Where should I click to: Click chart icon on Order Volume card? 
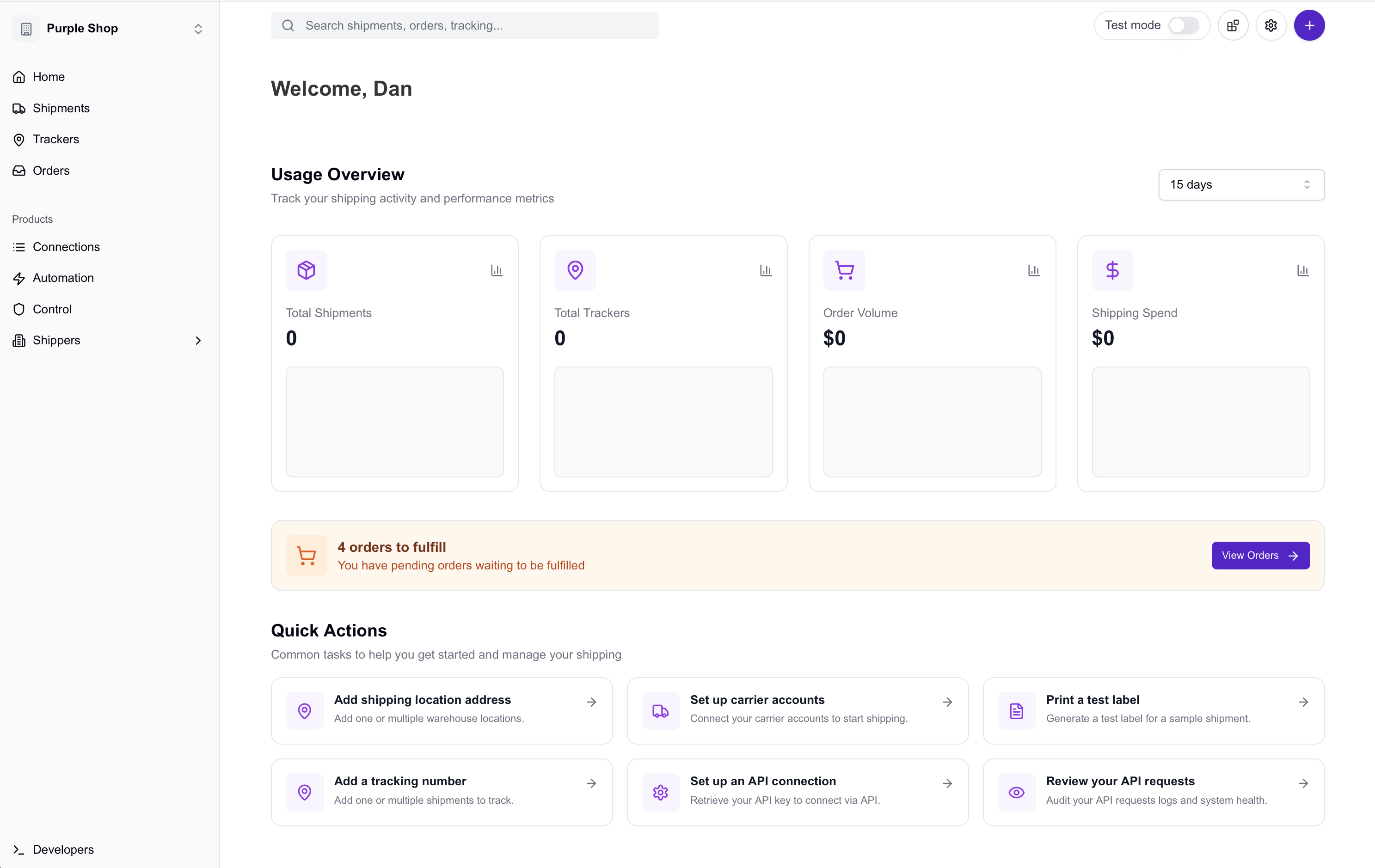[x=1033, y=270]
